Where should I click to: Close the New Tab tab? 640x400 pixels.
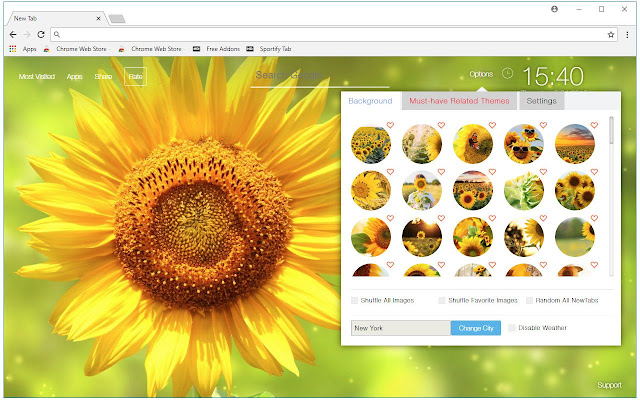tap(98, 18)
